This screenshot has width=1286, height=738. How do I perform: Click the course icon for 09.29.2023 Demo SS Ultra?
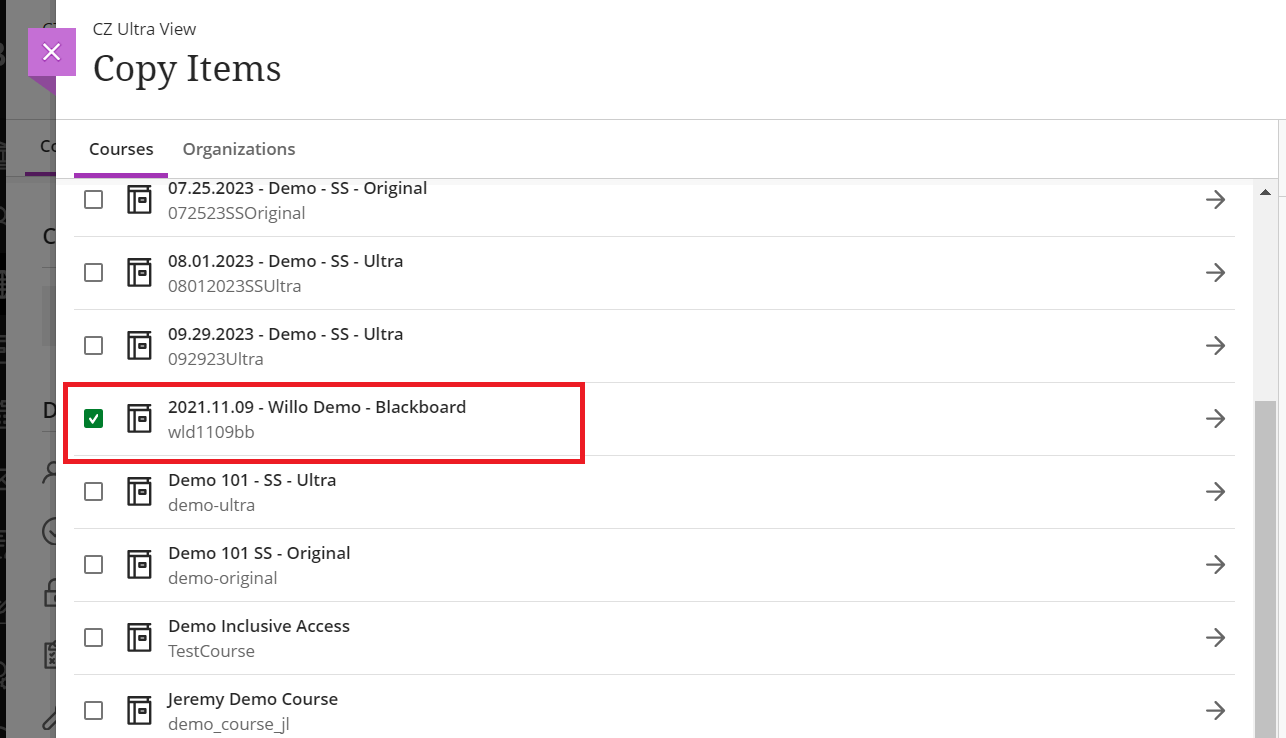click(139, 346)
